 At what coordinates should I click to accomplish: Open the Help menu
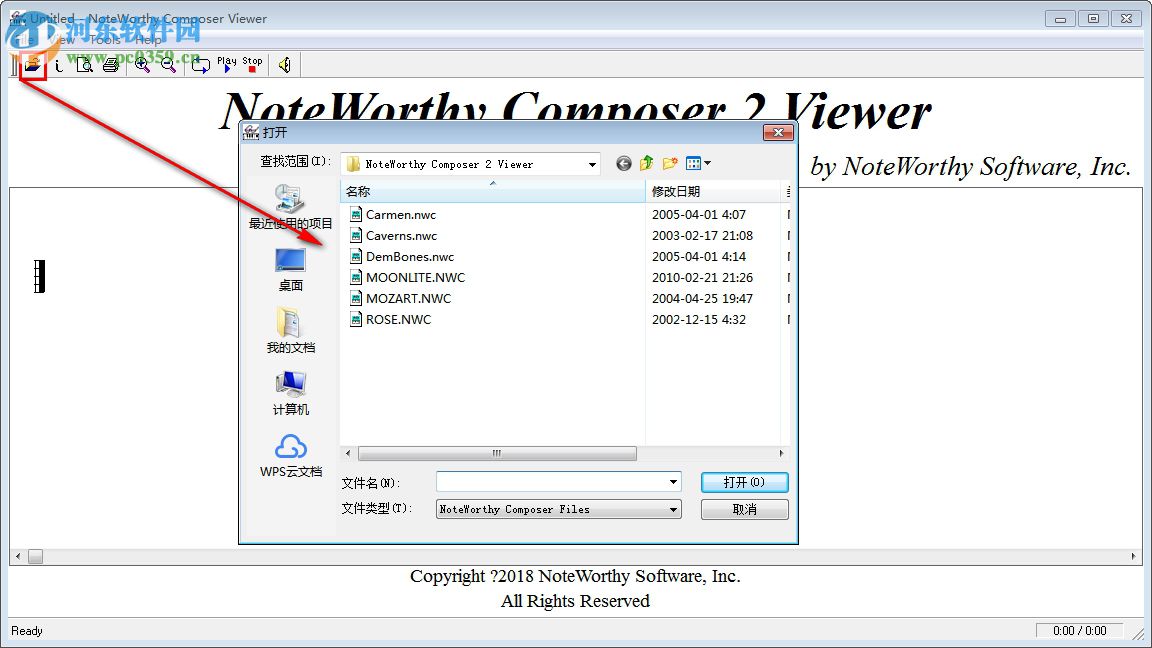point(146,39)
